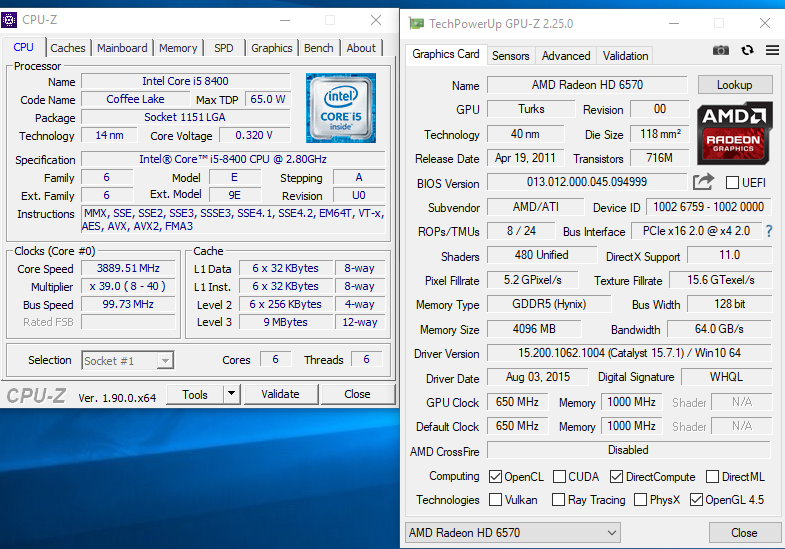The height and width of the screenshot is (549, 785).
Task: Click the Bandwidth value 64.0 GB/s
Action: coord(719,329)
